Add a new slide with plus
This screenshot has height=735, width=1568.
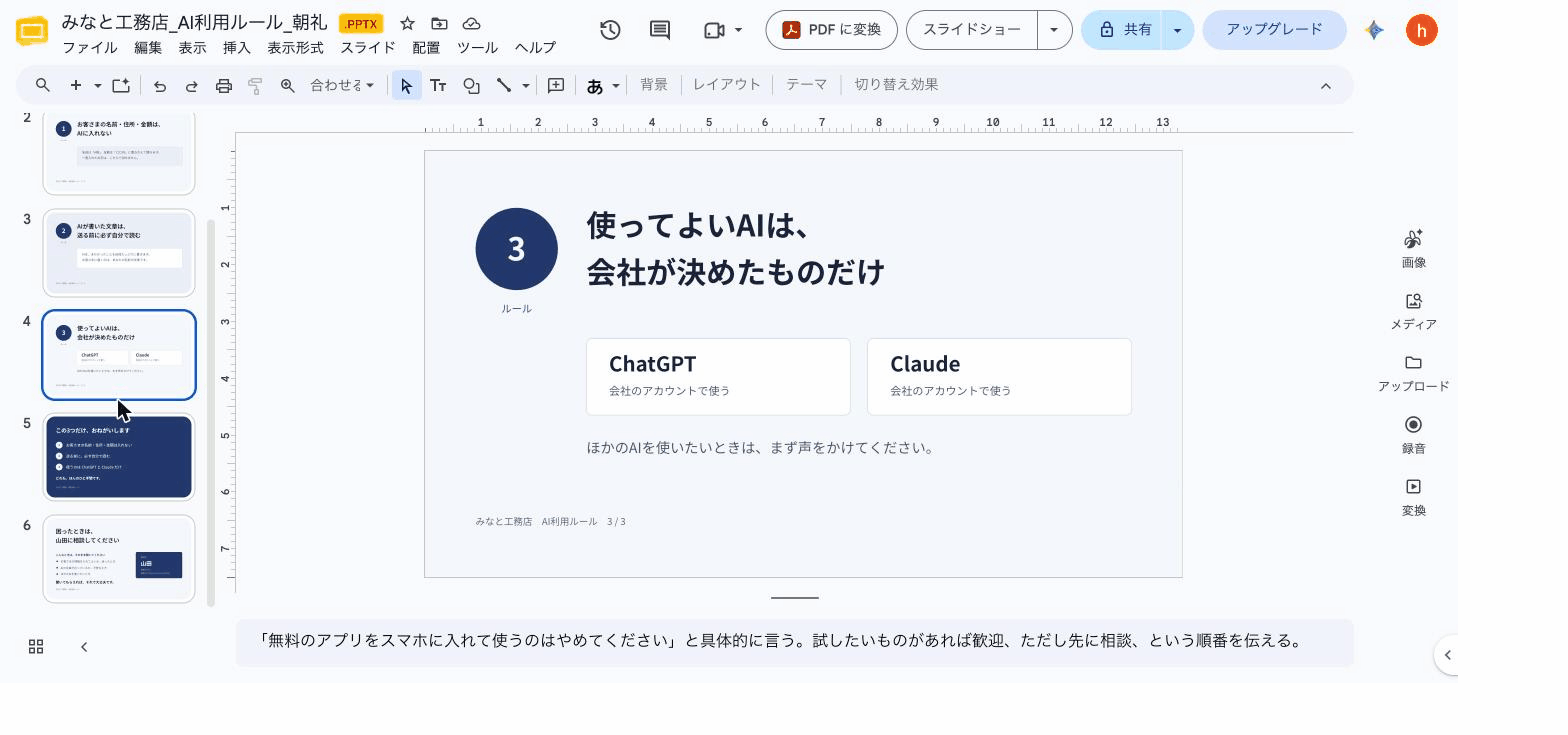[x=75, y=85]
